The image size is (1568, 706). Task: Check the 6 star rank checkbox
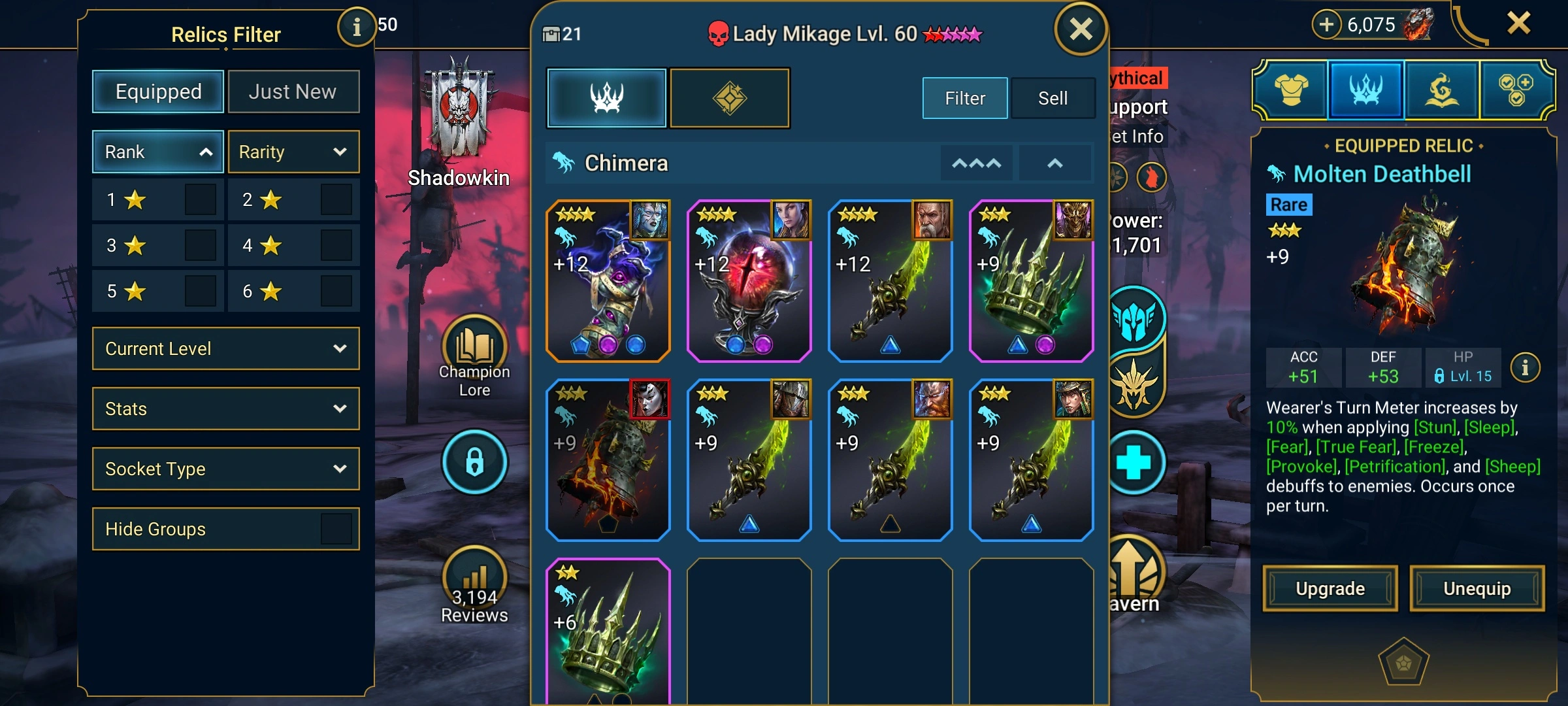336,291
